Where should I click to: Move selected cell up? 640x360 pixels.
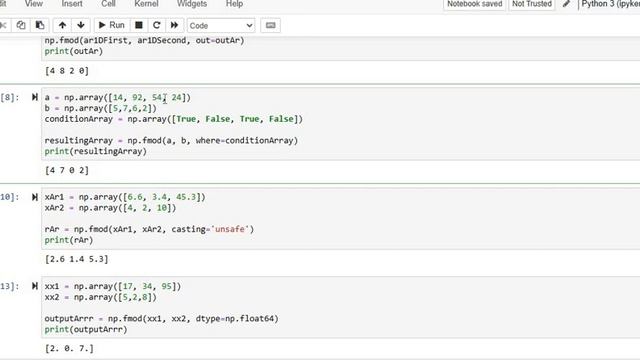point(62,25)
